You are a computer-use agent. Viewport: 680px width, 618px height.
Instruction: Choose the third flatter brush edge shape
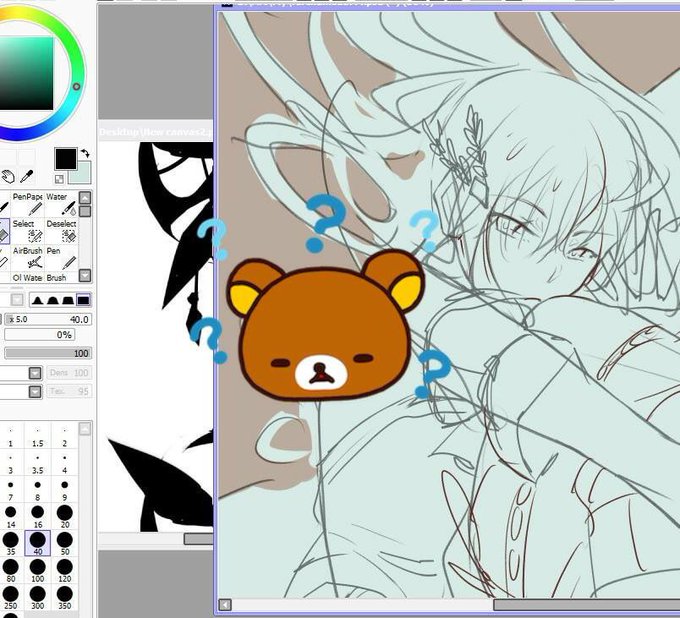pos(68,300)
